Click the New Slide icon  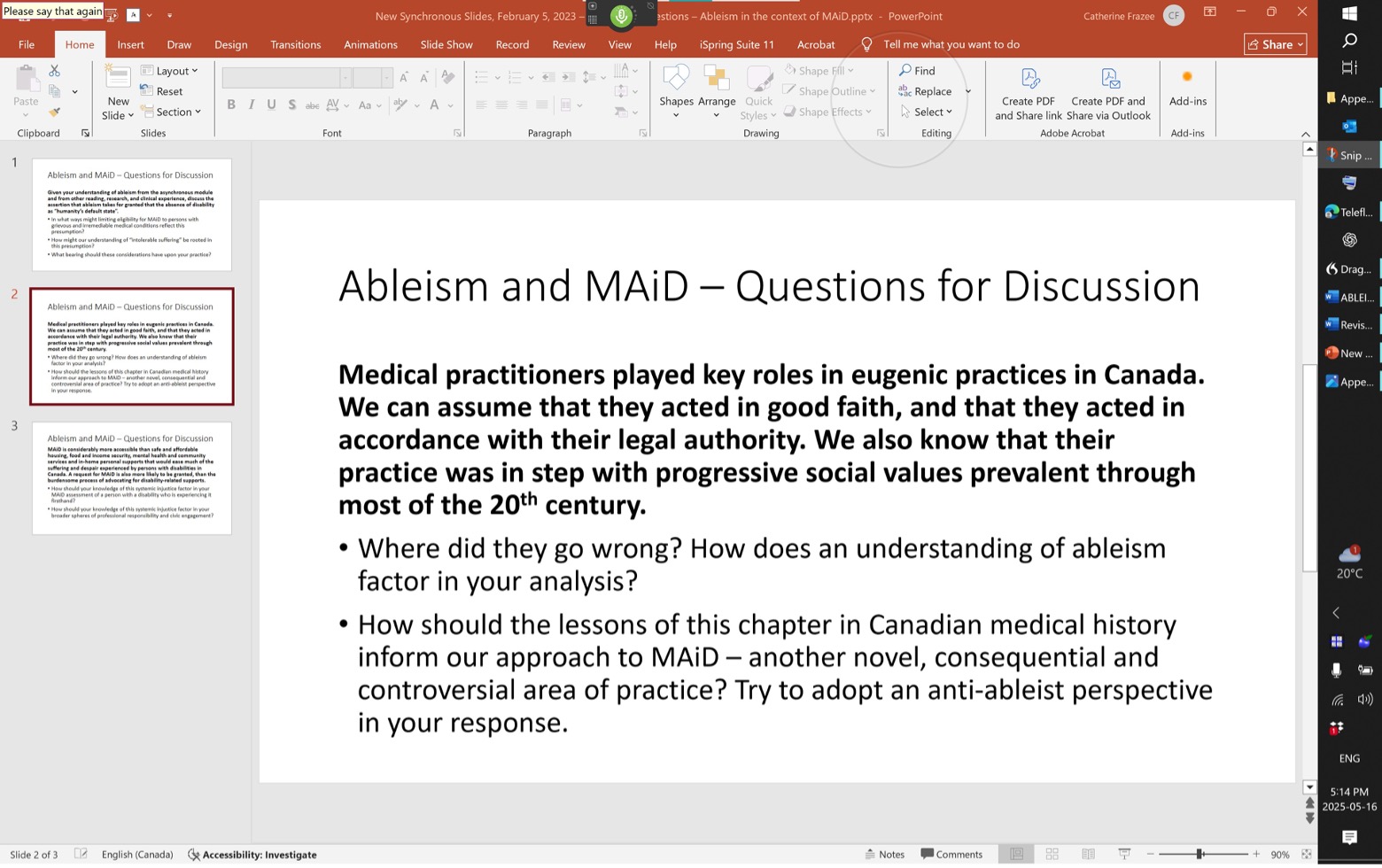coord(118,80)
